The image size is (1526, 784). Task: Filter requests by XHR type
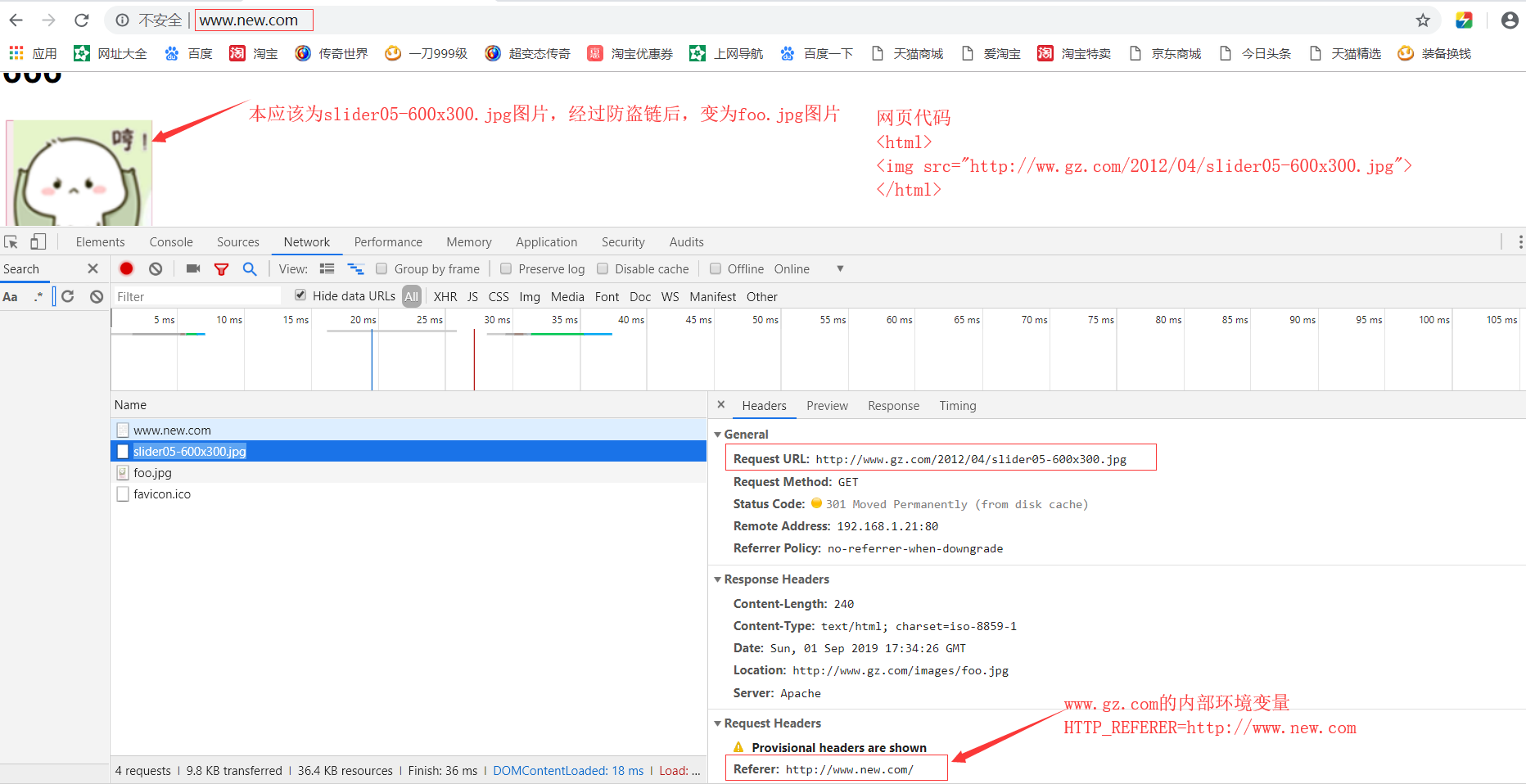445,296
